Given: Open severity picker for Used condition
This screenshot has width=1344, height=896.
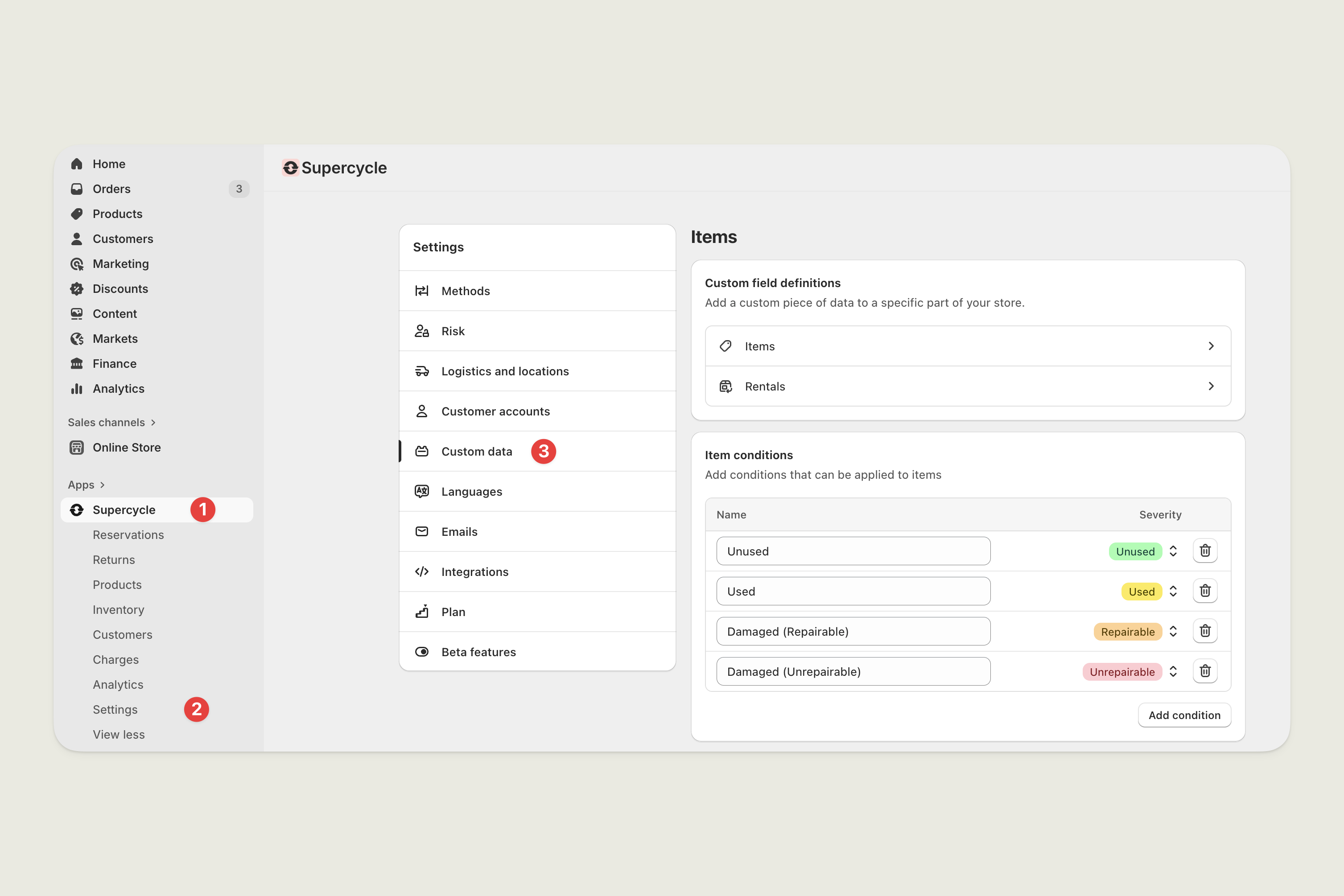Looking at the screenshot, I should coord(1172,592).
